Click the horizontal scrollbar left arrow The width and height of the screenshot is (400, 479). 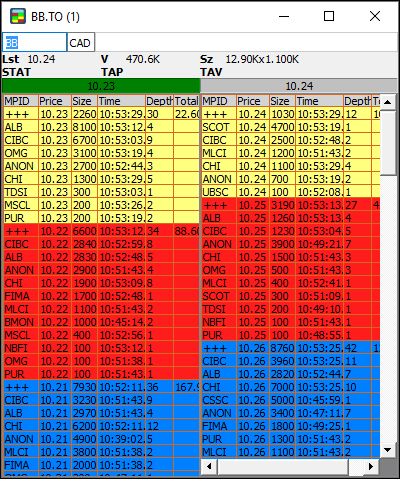coord(209,466)
